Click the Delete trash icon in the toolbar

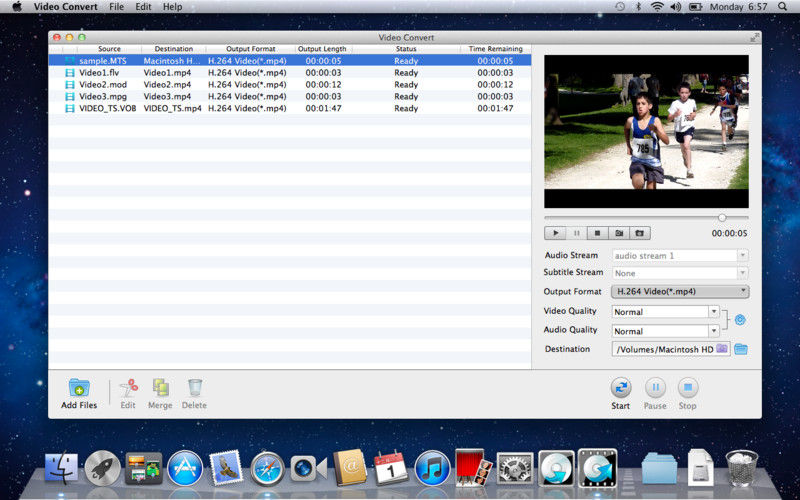[194, 388]
